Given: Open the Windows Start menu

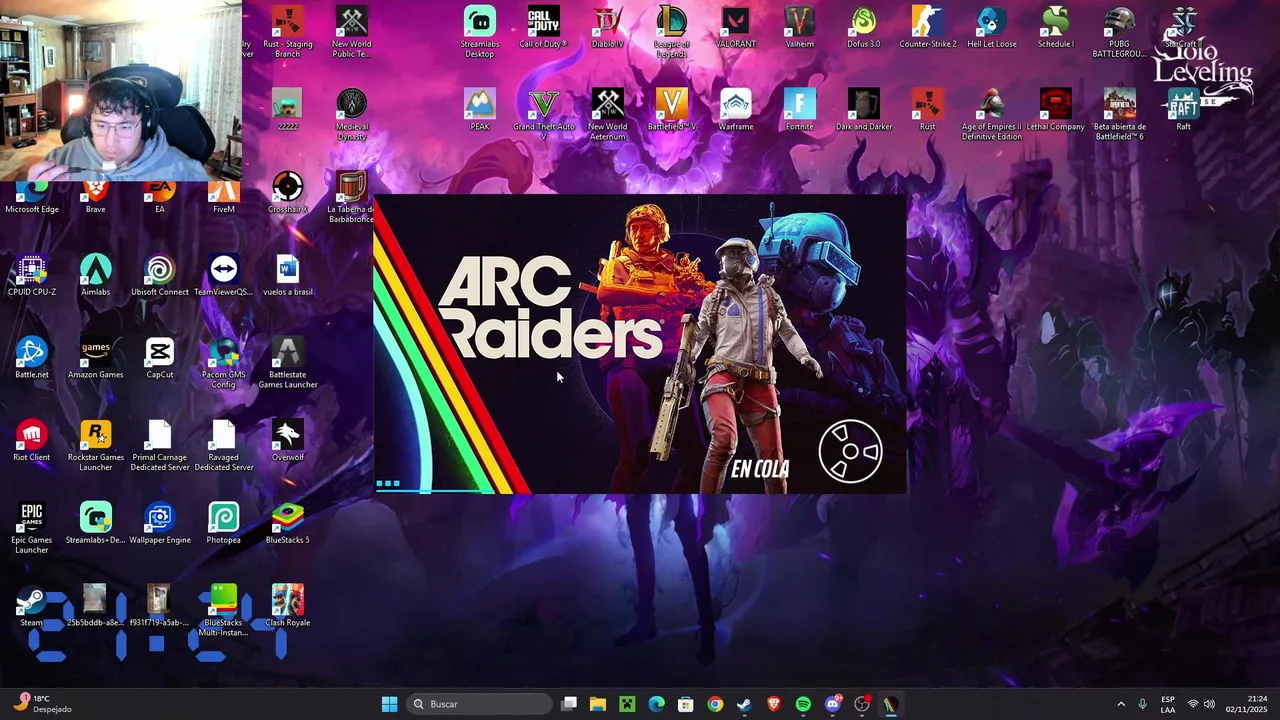Looking at the screenshot, I should pos(390,704).
